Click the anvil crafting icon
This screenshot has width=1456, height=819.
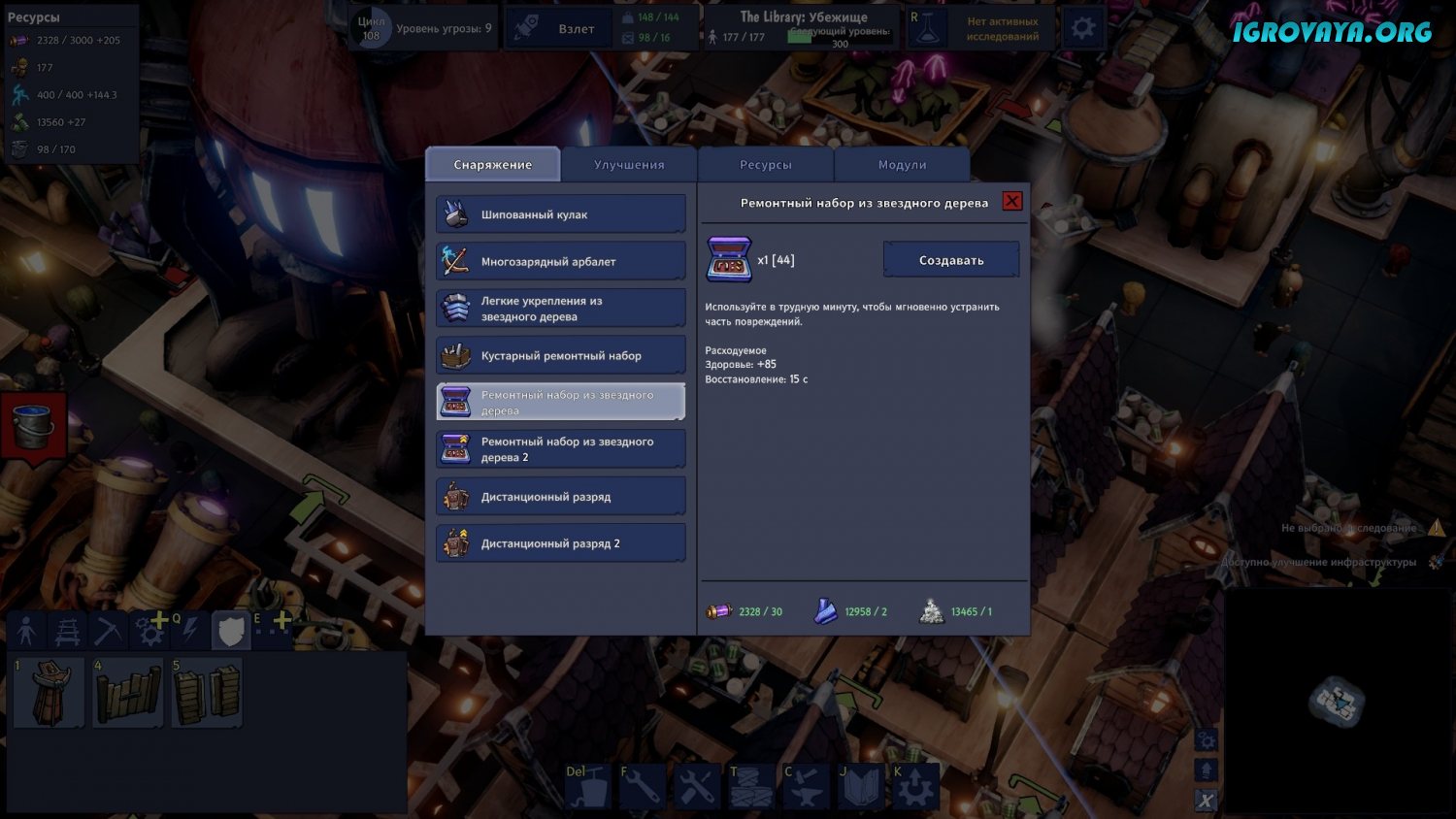point(806,786)
